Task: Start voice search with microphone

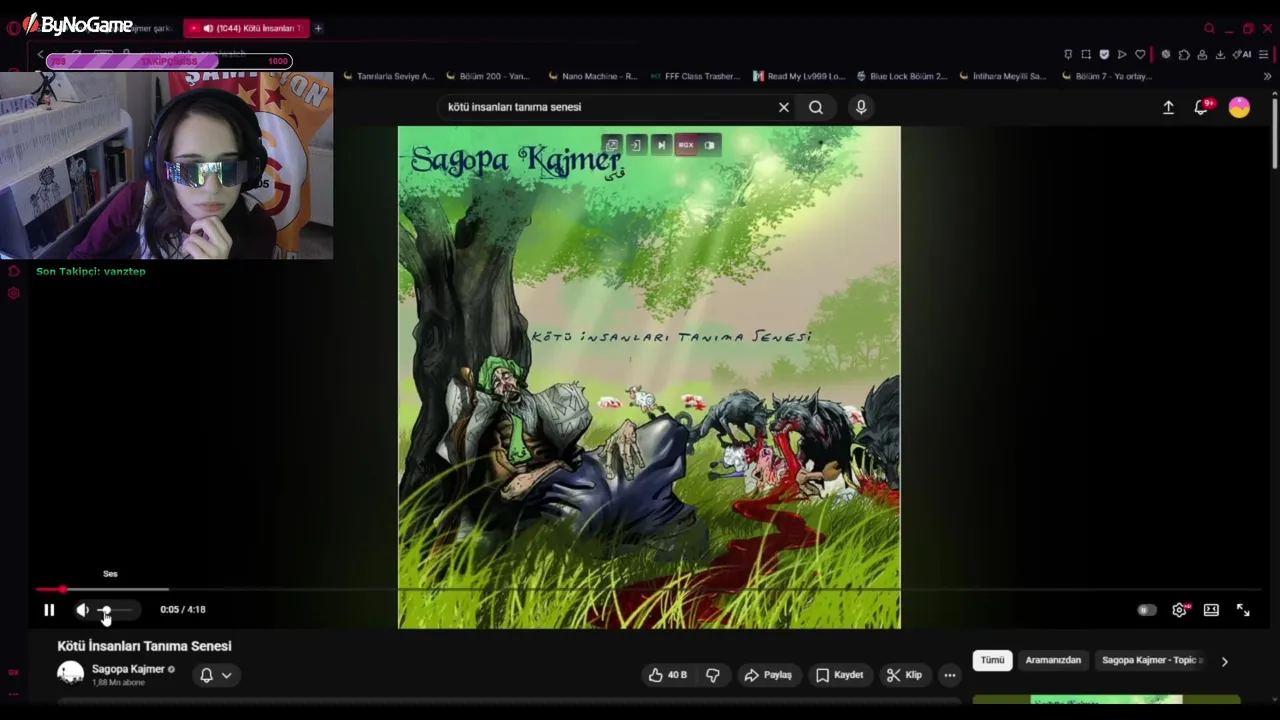Action: [861, 107]
